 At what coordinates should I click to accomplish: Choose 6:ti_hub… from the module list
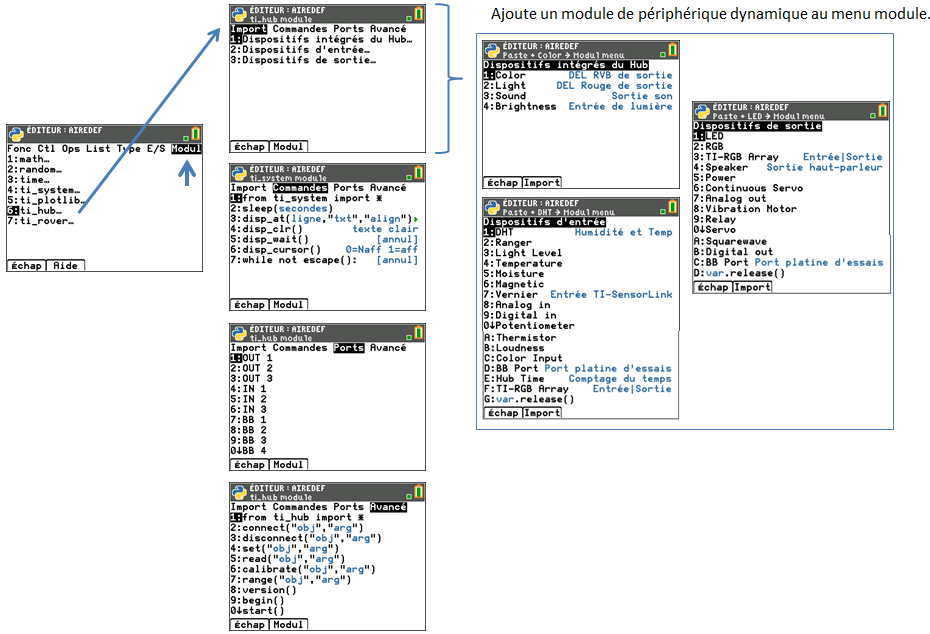point(40,211)
